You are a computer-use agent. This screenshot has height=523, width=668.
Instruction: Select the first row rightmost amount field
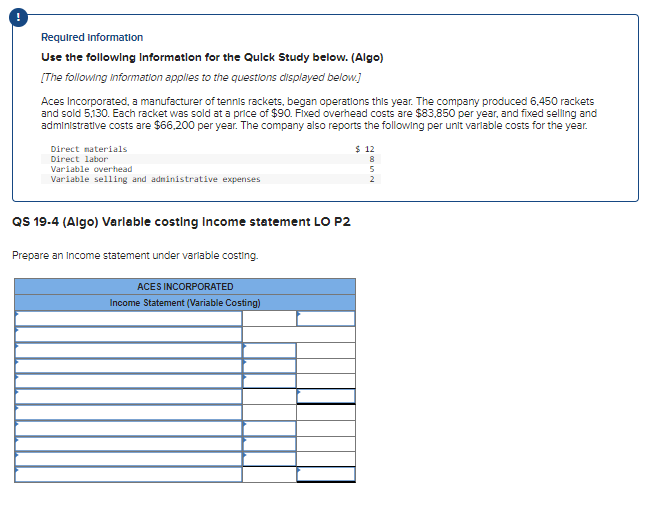click(x=326, y=319)
